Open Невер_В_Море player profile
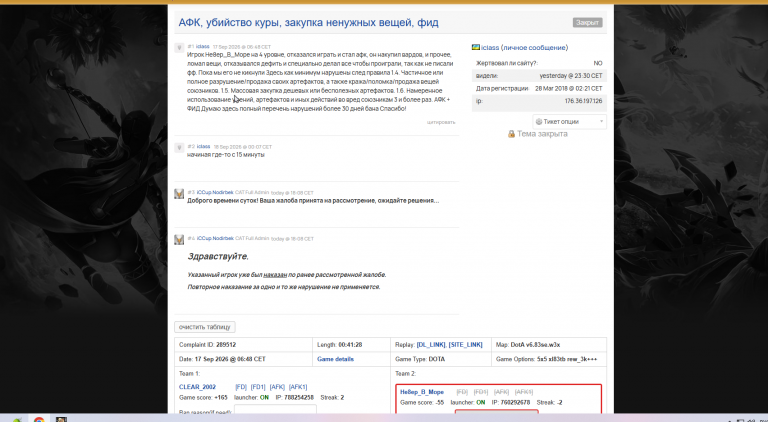The width and height of the screenshot is (768, 422). click(x=422, y=392)
